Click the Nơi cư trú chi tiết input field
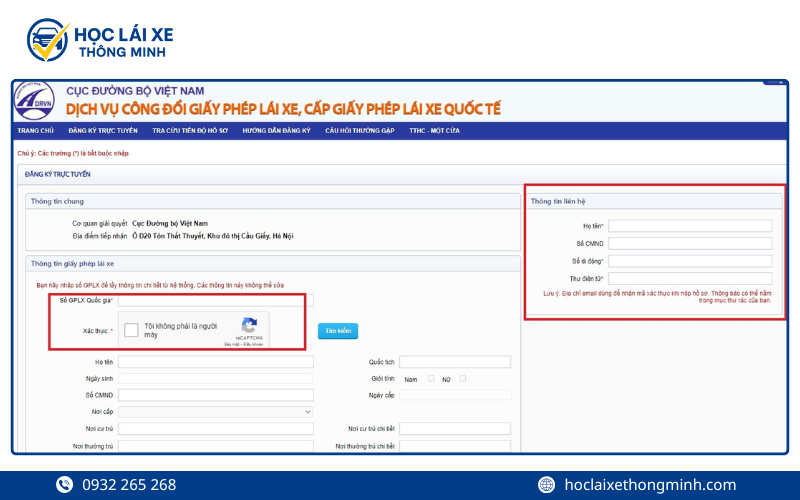800x500 pixels. click(455, 429)
